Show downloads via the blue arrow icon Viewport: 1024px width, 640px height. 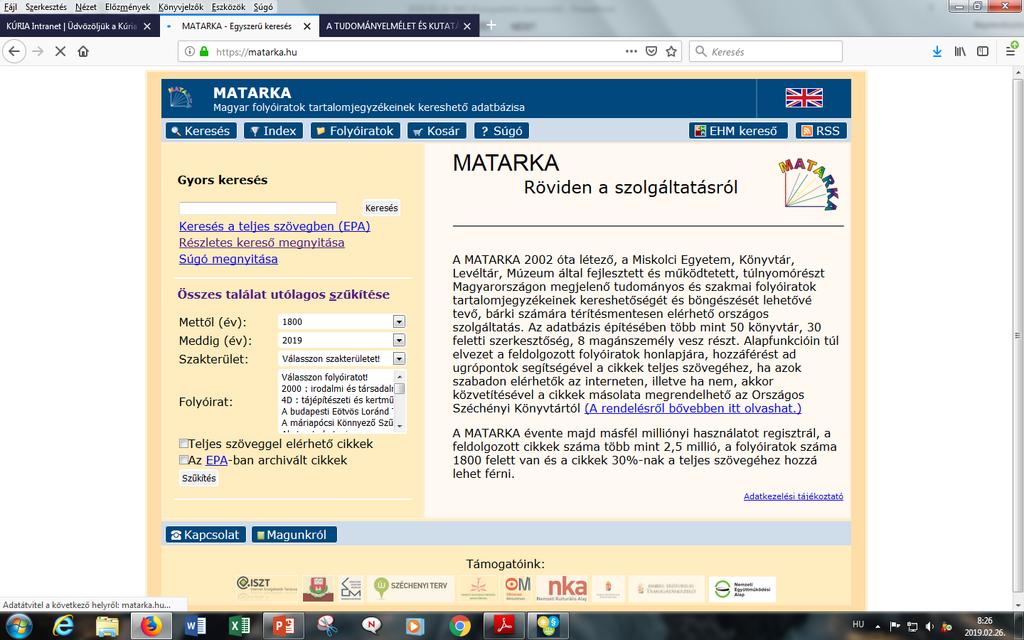click(x=937, y=52)
